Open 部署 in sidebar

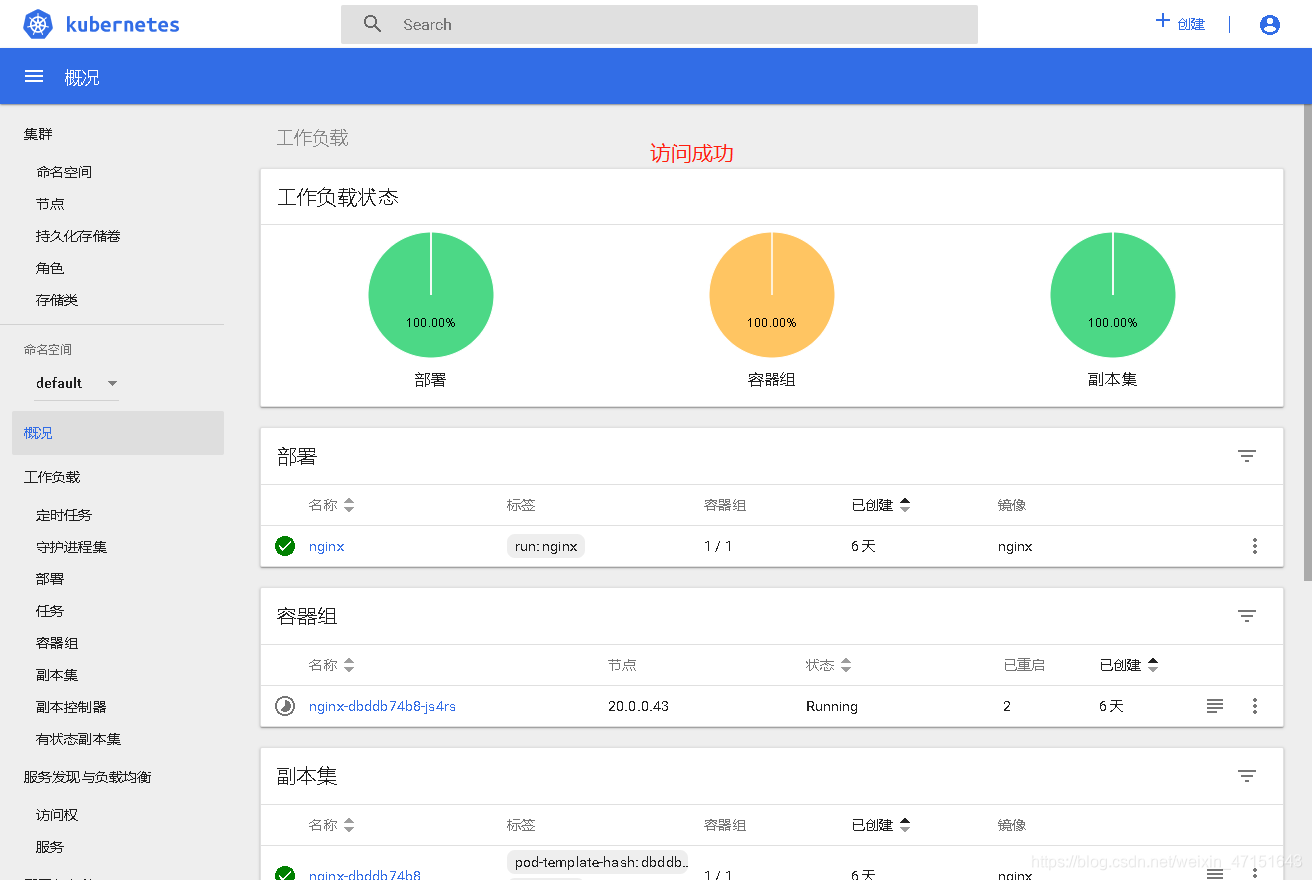point(50,579)
